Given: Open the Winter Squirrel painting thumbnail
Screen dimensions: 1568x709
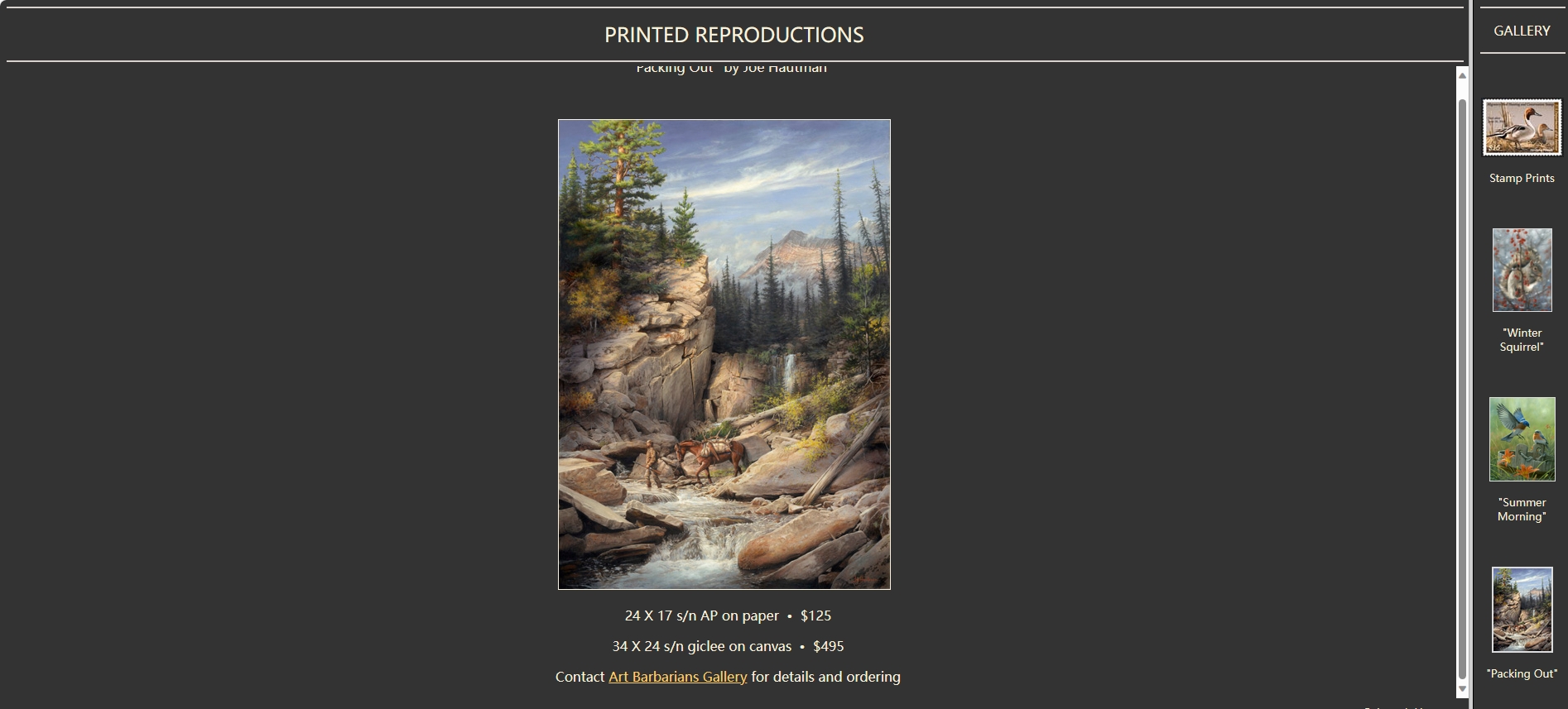Looking at the screenshot, I should coord(1522,270).
